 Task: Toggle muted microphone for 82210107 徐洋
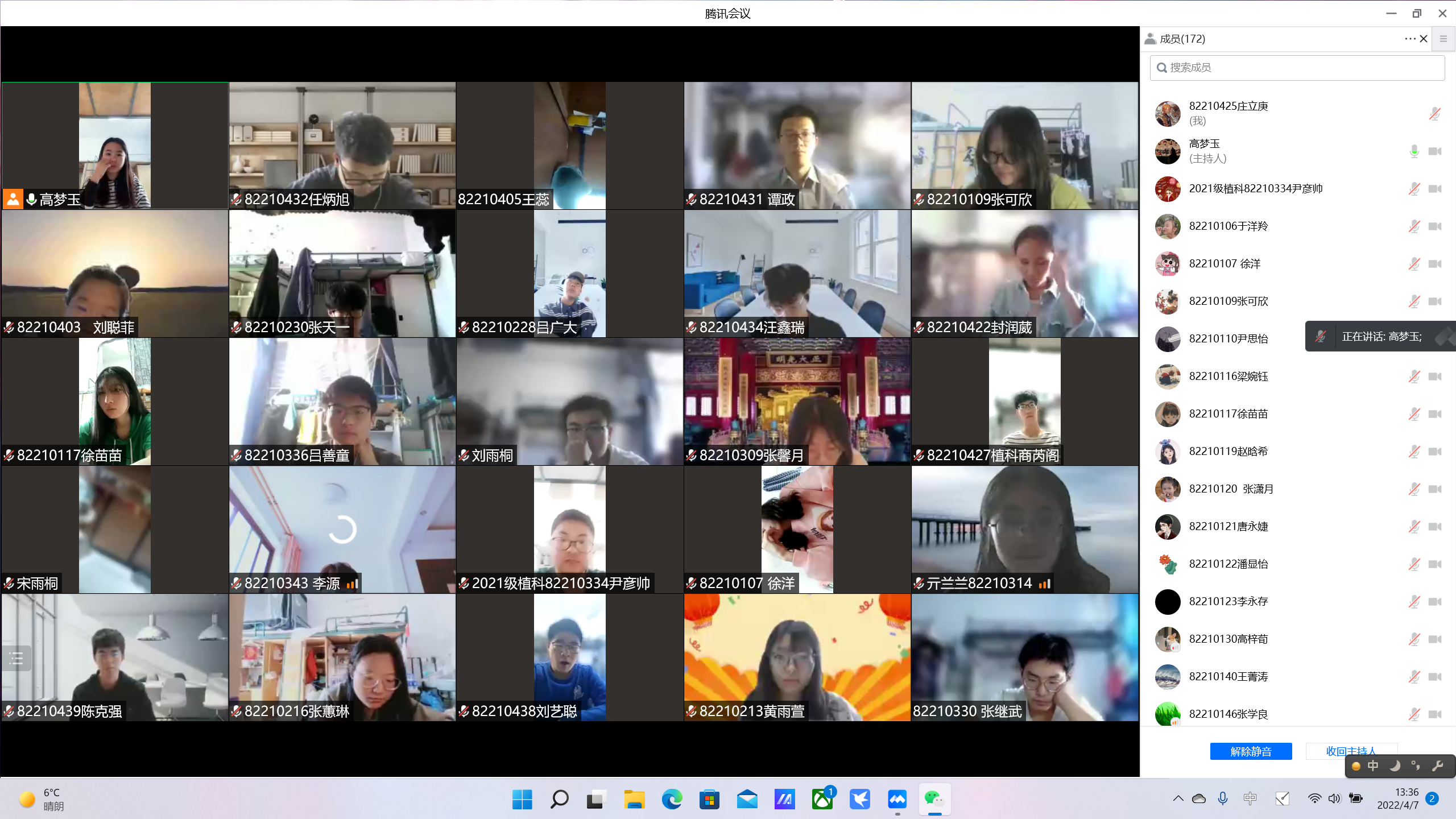(x=1414, y=264)
